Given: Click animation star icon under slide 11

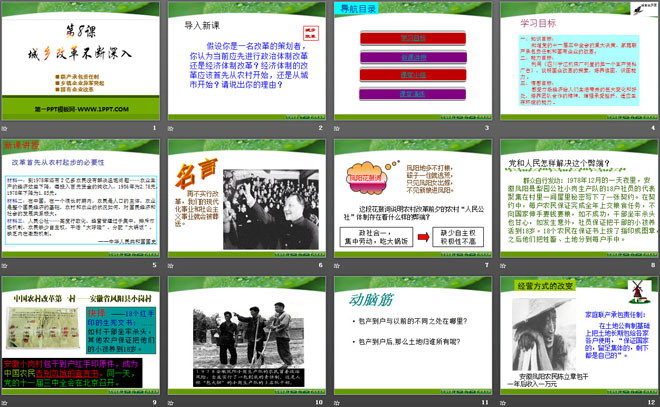Looking at the screenshot, I should point(337,403).
